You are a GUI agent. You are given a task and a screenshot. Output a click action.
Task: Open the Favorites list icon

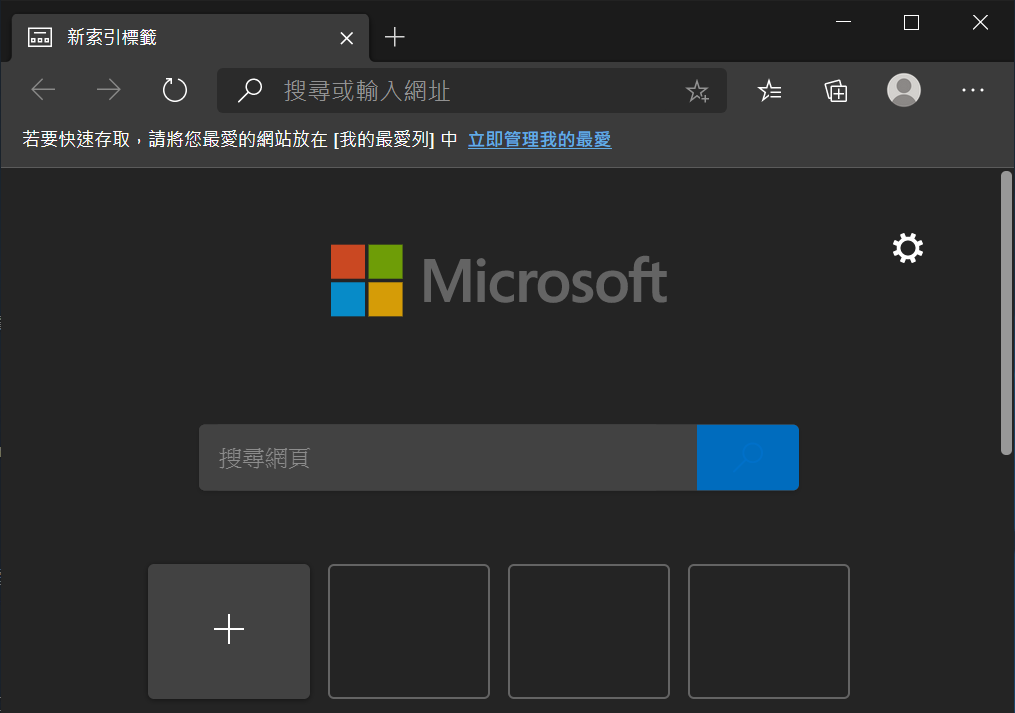tap(769, 90)
